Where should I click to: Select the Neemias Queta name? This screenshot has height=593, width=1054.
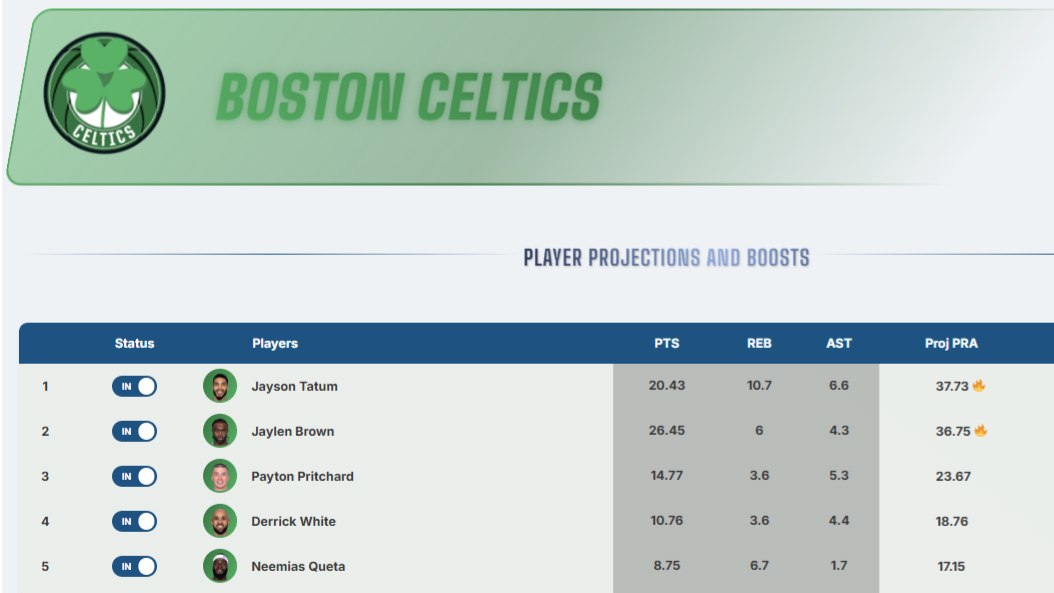pos(298,566)
